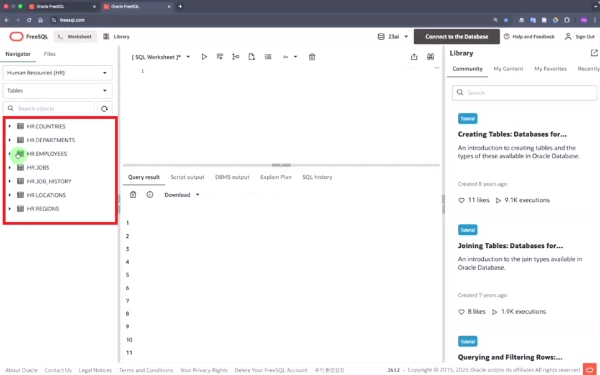The height and width of the screenshot is (375, 600).
Task: Click the Run Script icon in the worksheet toolbar
Action: coord(220,57)
